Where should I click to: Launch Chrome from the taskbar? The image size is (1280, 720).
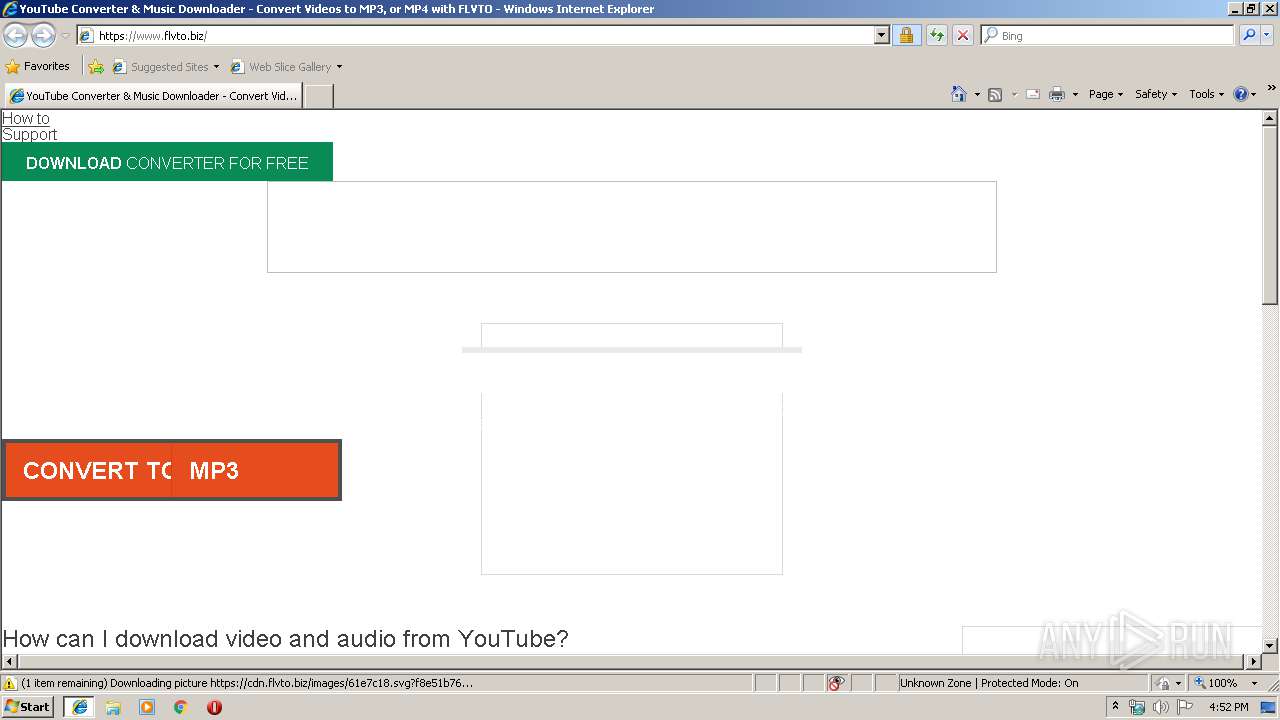pyautogui.click(x=180, y=707)
